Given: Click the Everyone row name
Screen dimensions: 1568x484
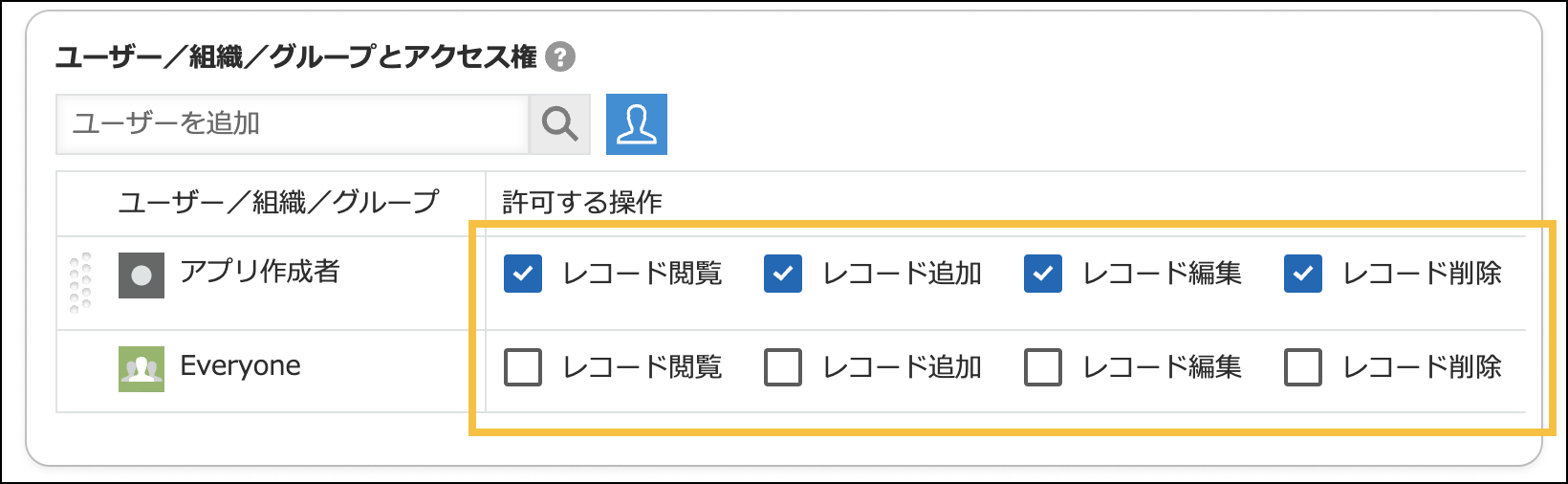Looking at the screenshot, I should point(240,366).
